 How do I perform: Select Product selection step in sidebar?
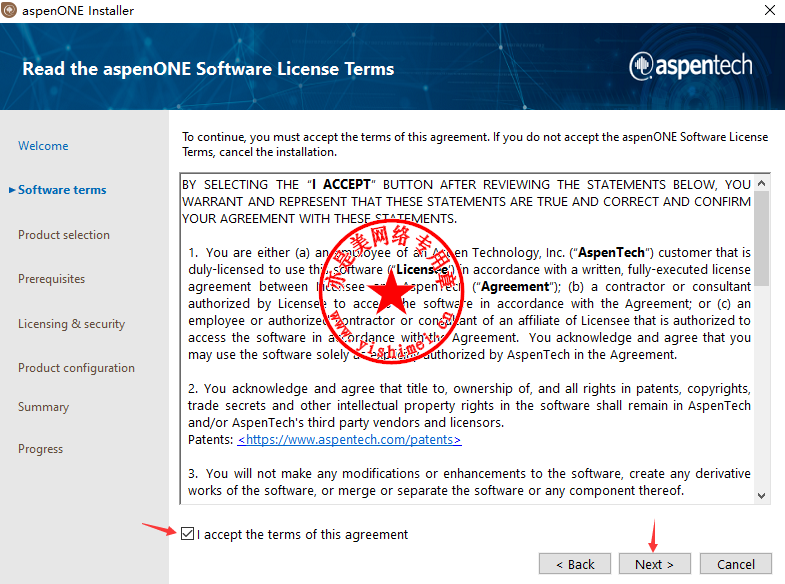(x=64, y=235)
